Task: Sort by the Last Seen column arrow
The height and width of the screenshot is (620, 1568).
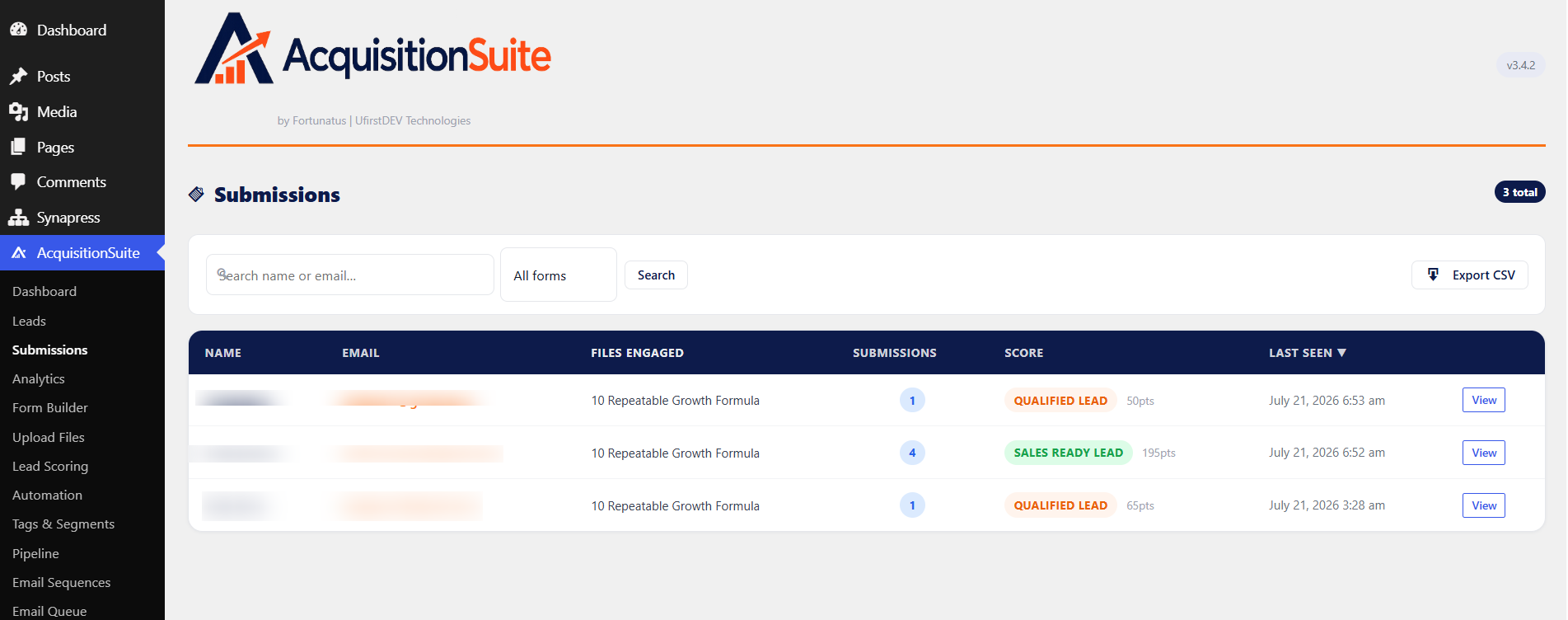Action: pos(1341,353)
